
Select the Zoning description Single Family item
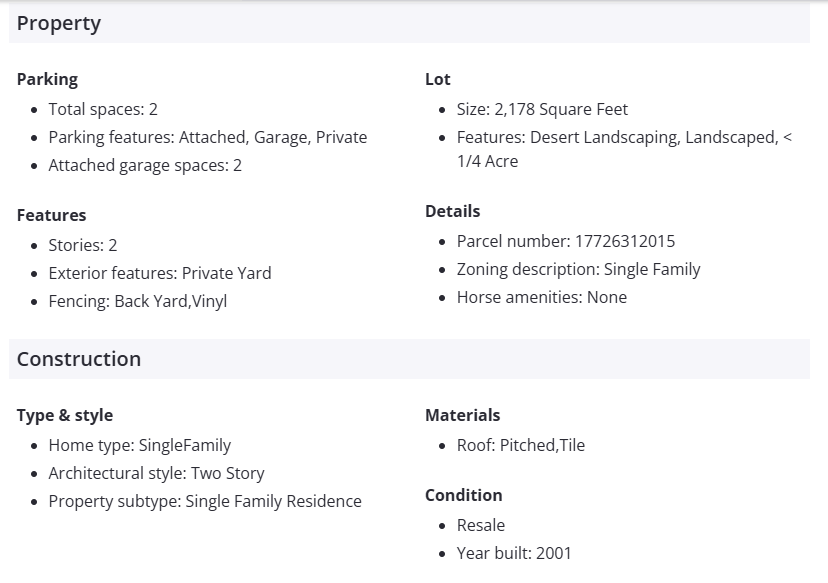[x=578, y=269]
